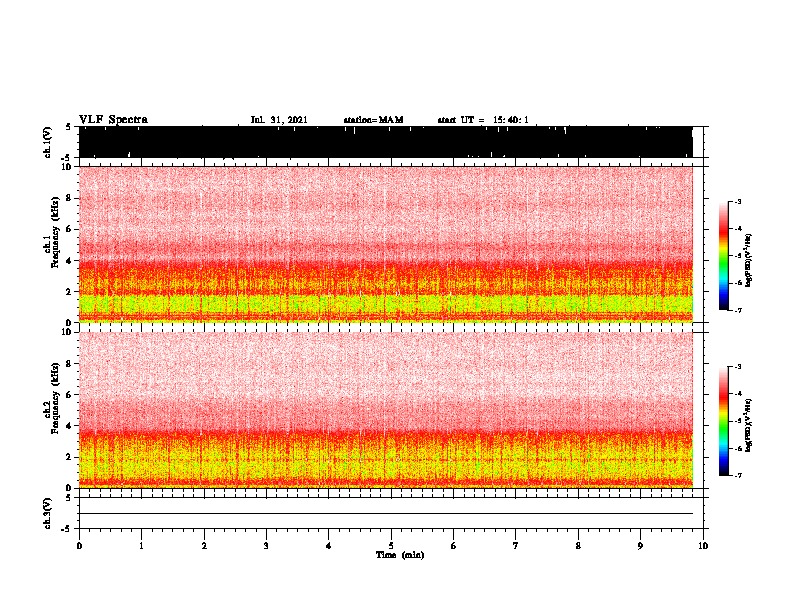Click the ch.1 spectrogram panel
792x612 pixels.
[x=386, y=244]
